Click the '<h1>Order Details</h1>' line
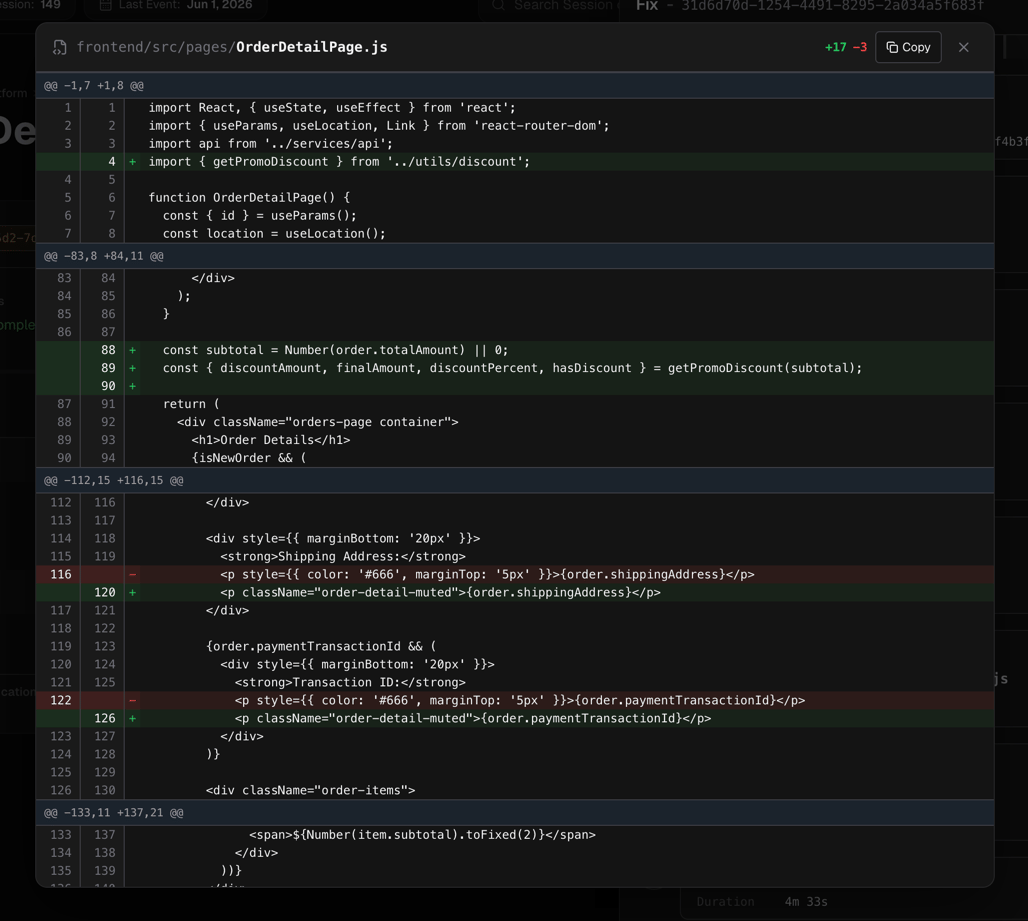Image resolution: width=1028 pixels, height=921 pixels. coord(515,440)
